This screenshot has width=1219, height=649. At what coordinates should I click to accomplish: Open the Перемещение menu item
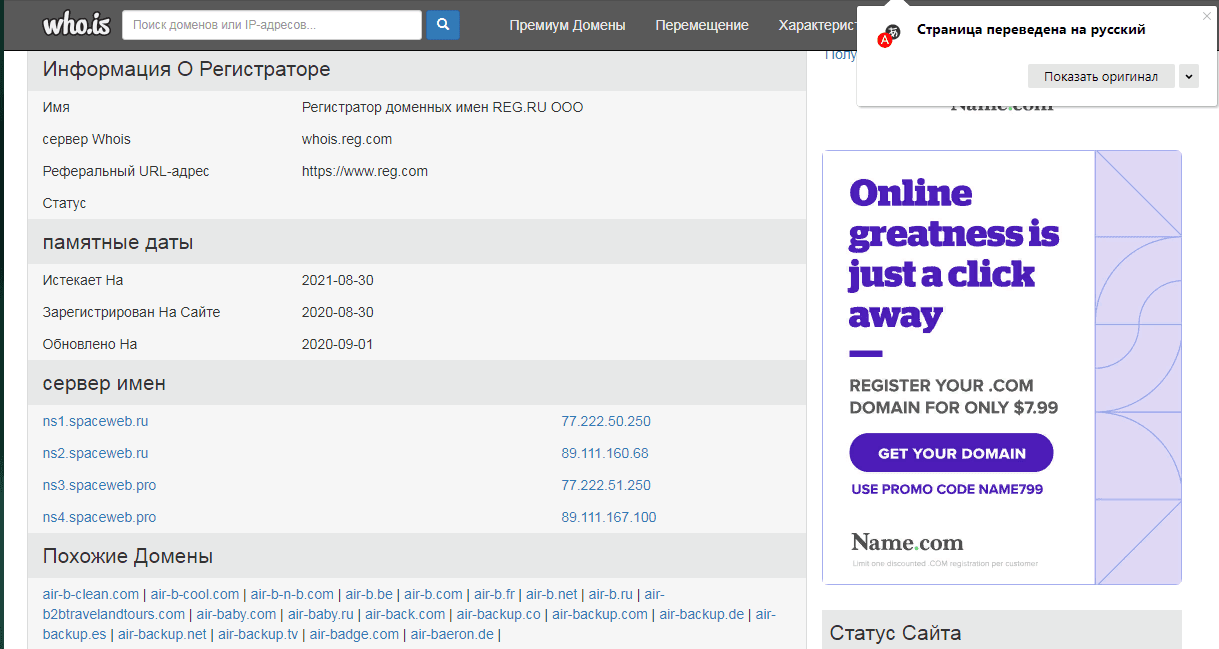pos(702,25)
